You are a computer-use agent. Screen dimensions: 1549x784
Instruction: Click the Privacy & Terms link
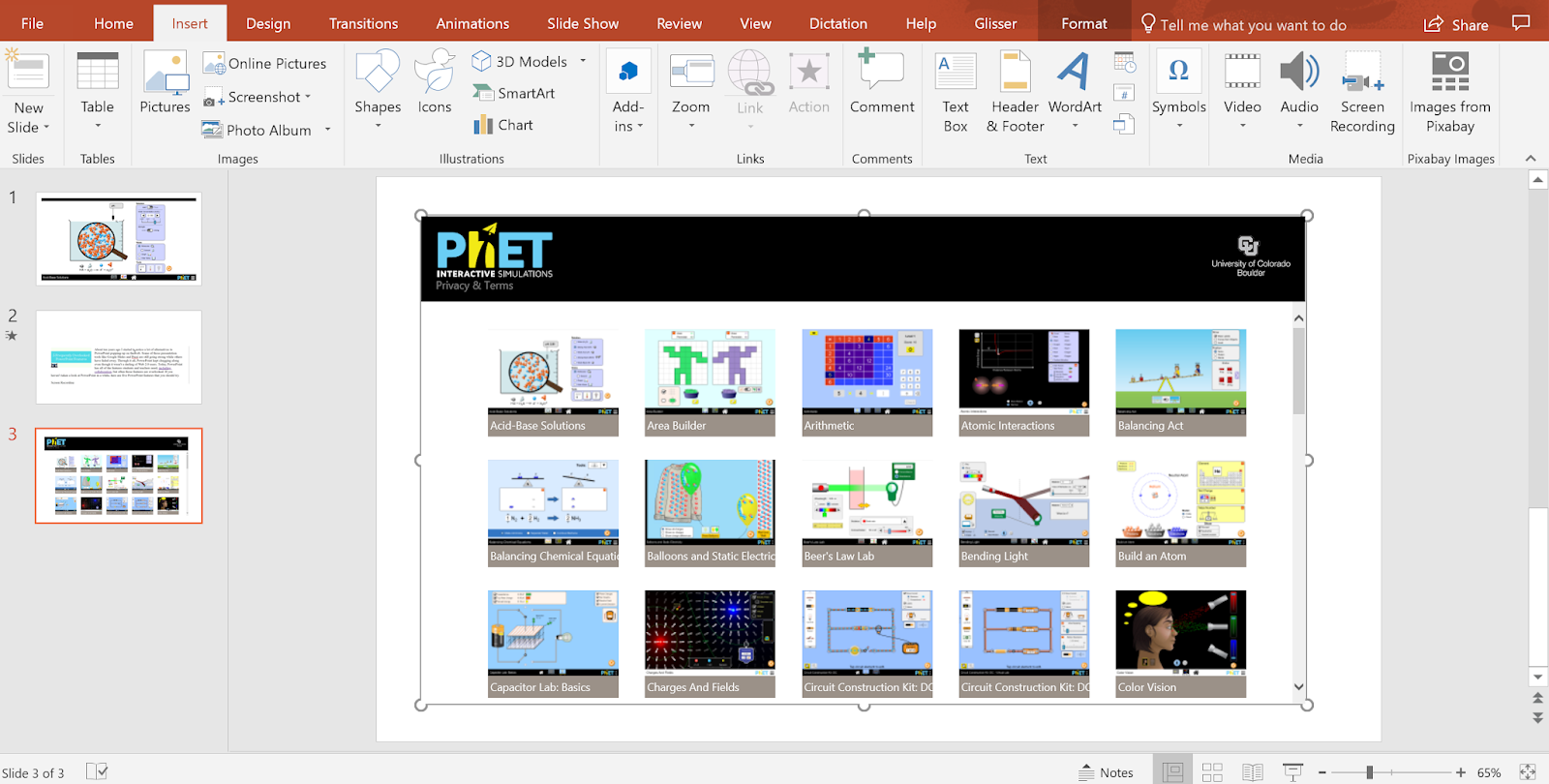point(474,286)
